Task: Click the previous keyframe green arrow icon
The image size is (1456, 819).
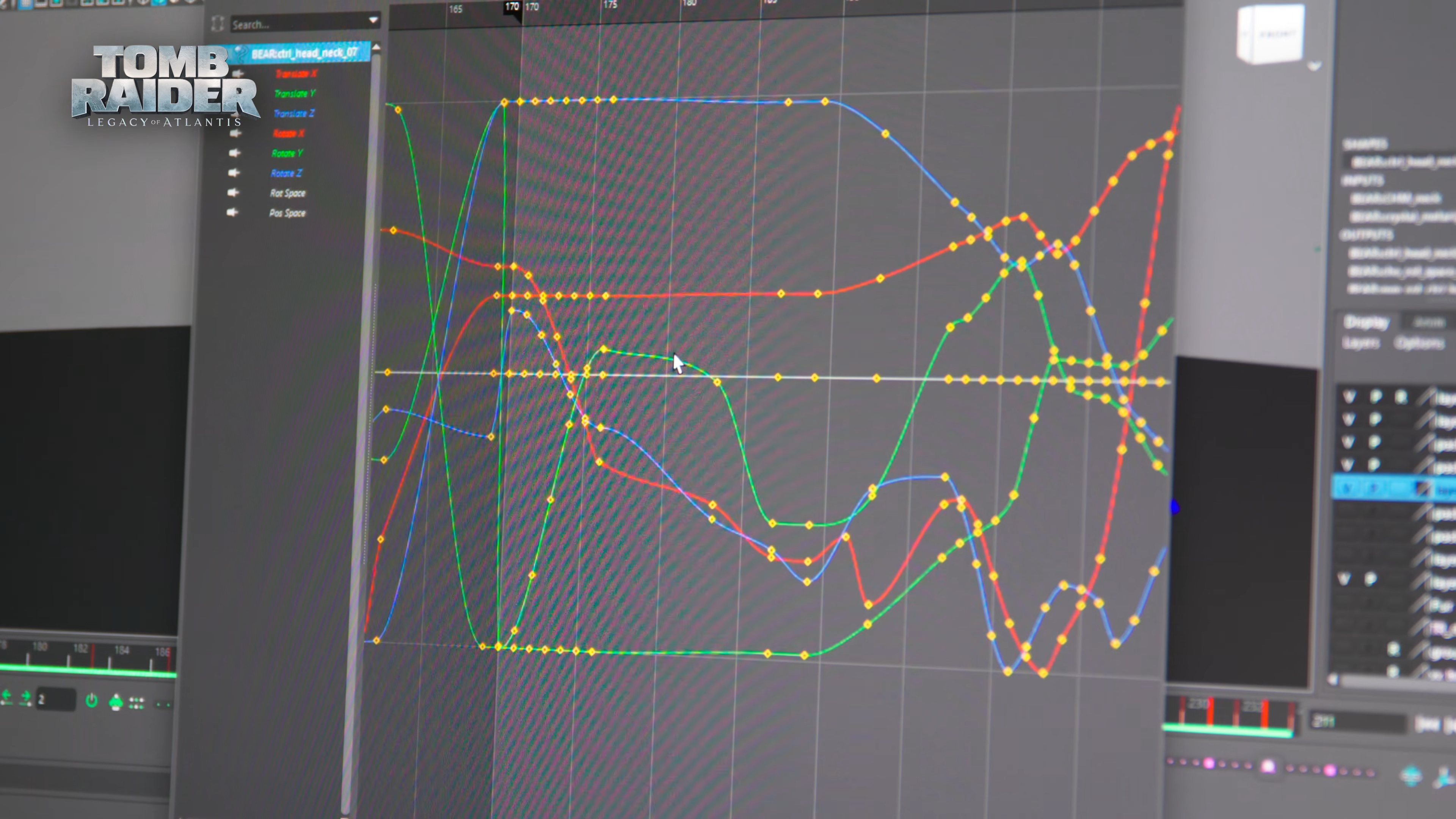Action: [x=7, y=698]
